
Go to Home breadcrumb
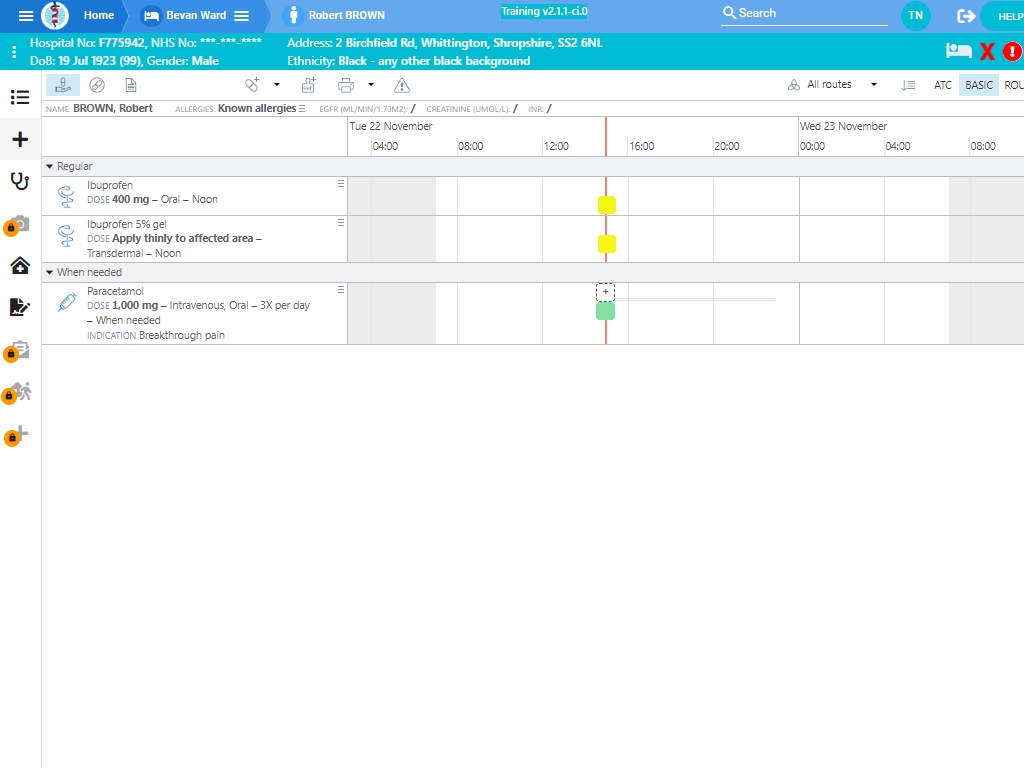click(x=99, y=15)
